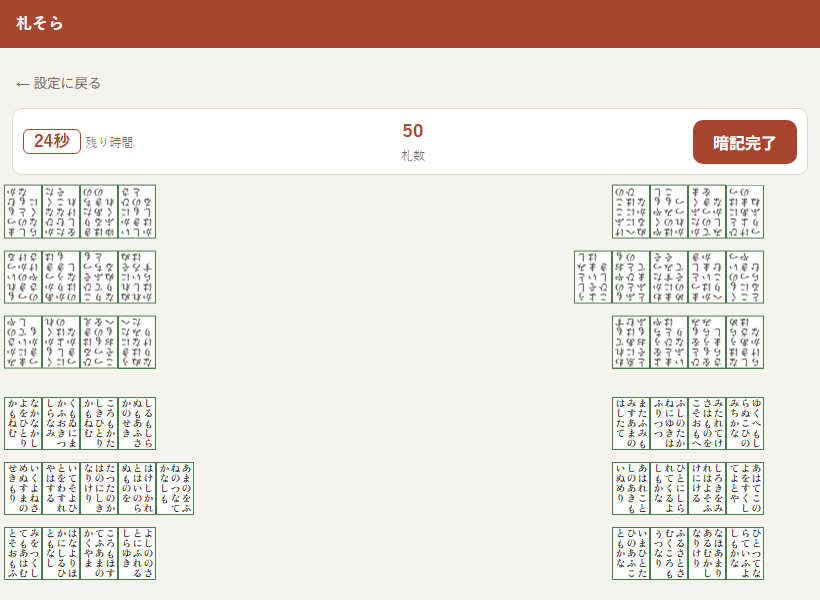
Task: Pick the card starting ころもほす
Action: (x=99, y=553)
